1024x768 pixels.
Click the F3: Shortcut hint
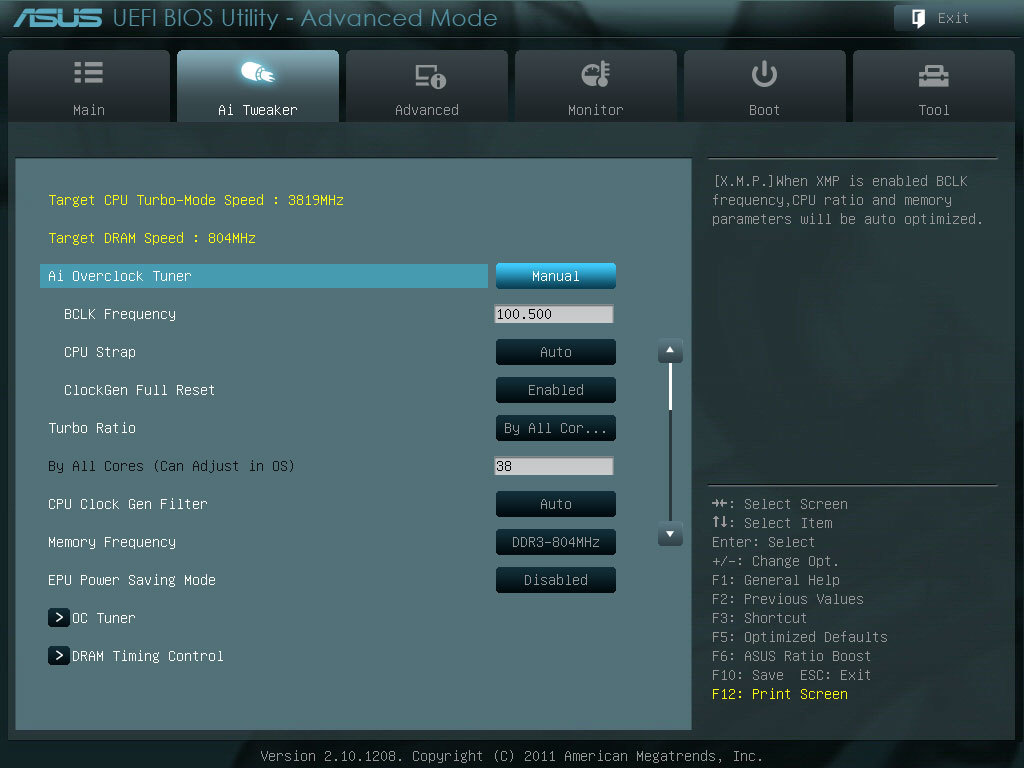click(760, 618)
